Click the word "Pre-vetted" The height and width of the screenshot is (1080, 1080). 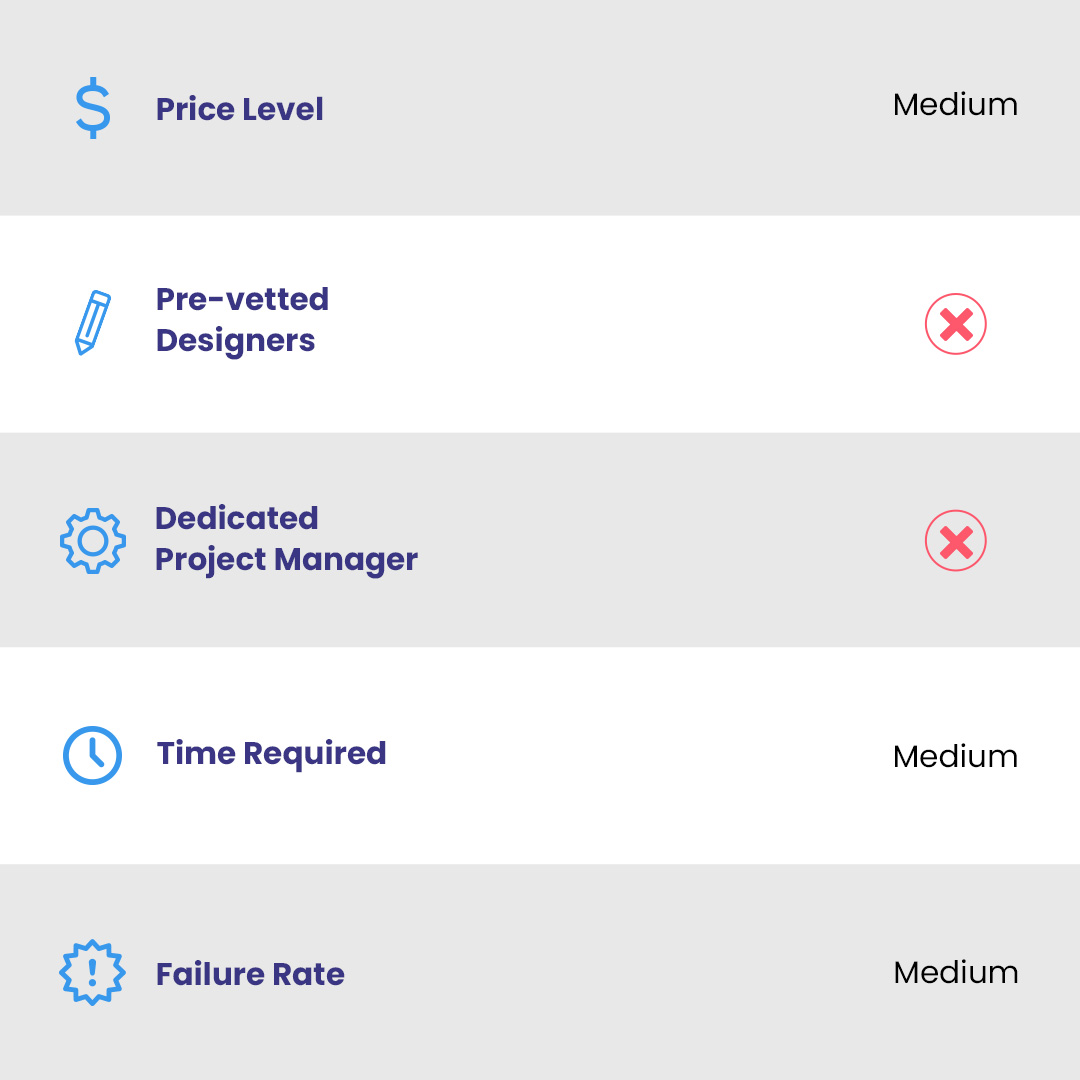point(242,299)
